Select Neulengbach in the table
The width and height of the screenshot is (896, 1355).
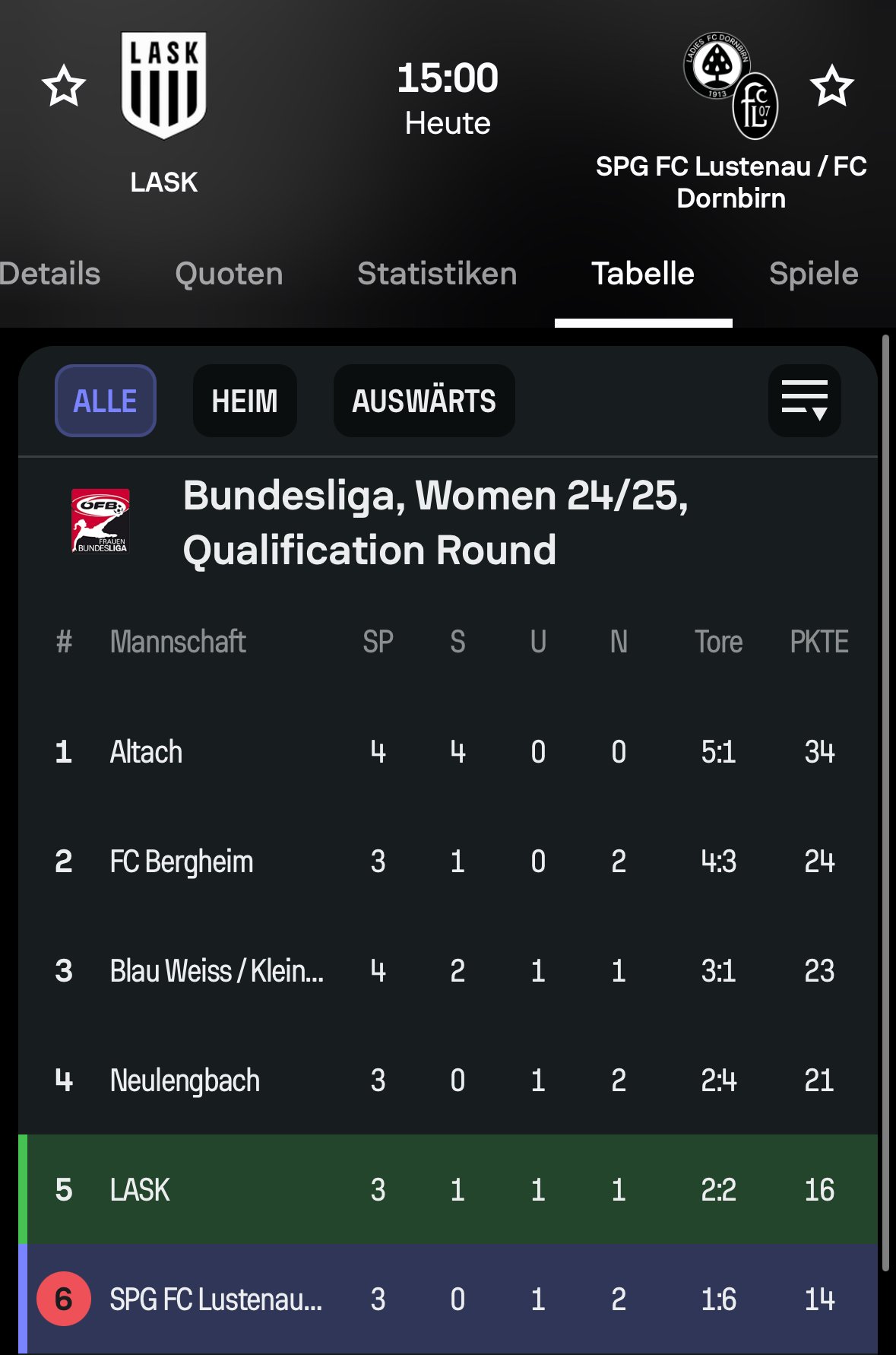[x=185, y=1081]
